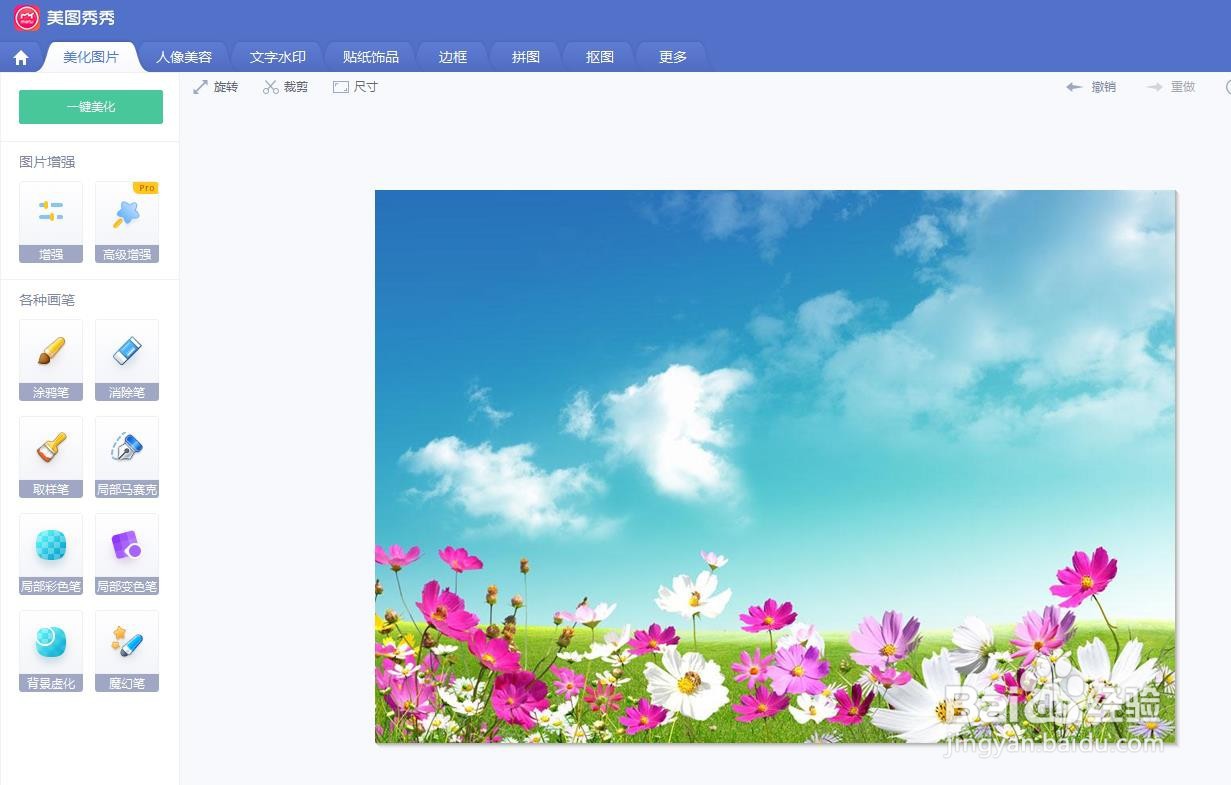Click the 一键美化 one-click beautify button
1231x785 pixels.
click(90, 106)
